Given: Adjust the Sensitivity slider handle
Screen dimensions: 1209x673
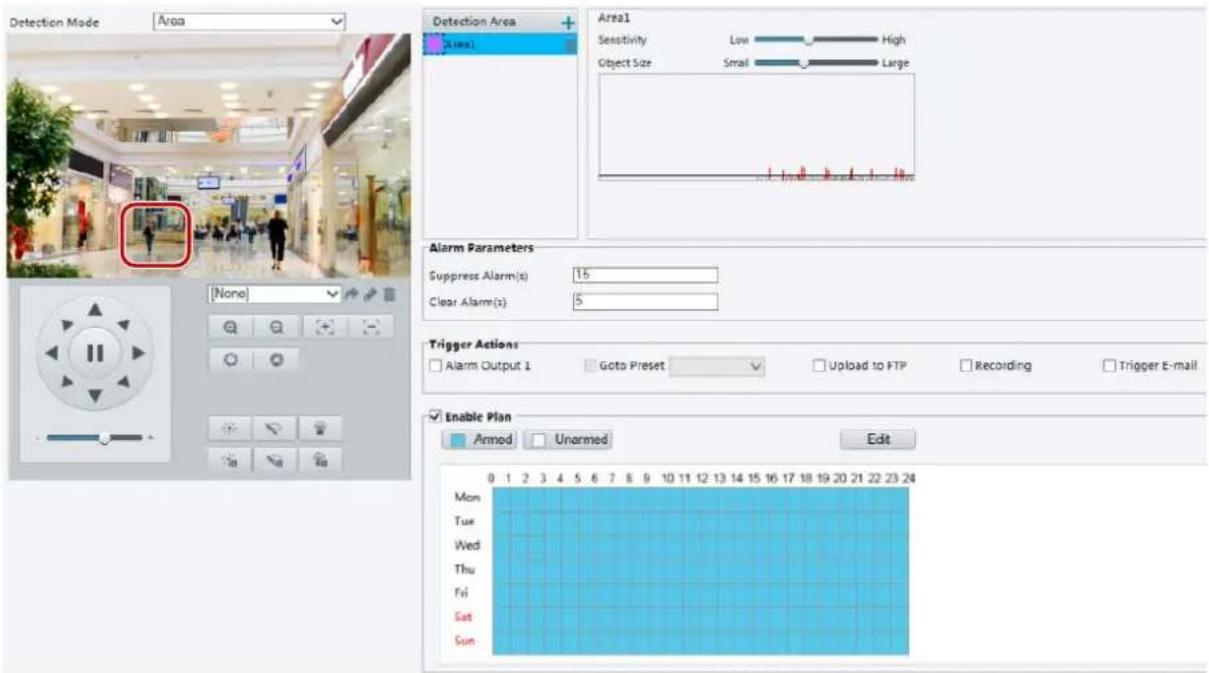Looking at the screenshot, I should coord(808,41).
